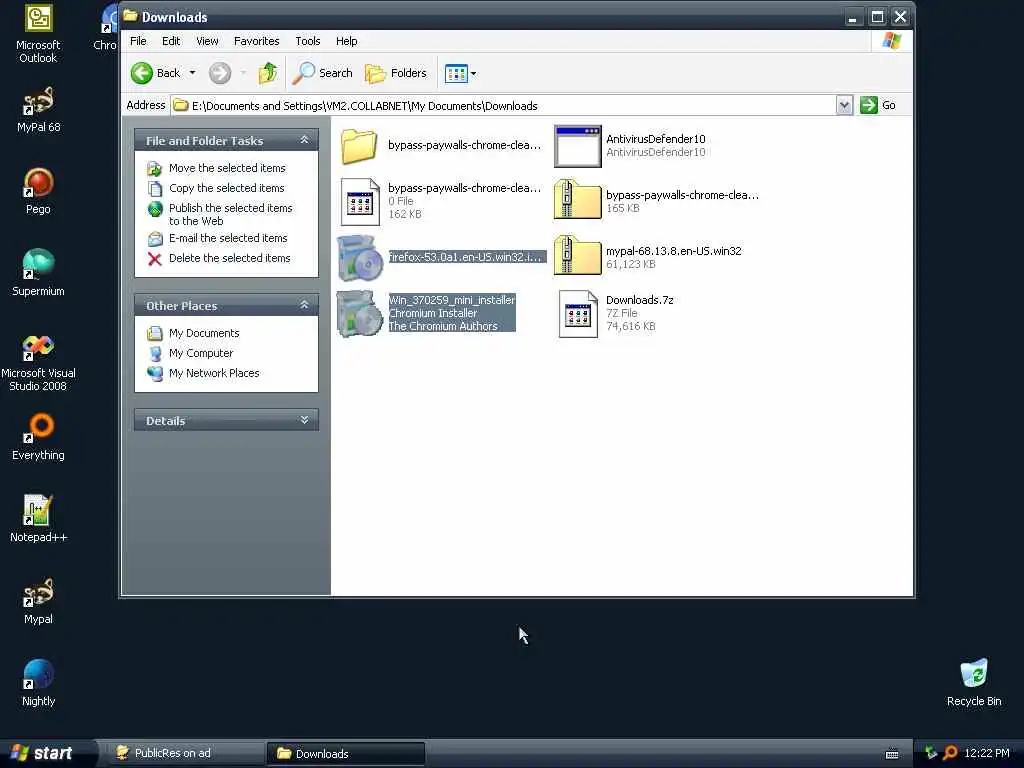1024x768 pixels.
Task: Click the tray search magnifier icon
Action: pyautogui.click(x=950, y=753)
